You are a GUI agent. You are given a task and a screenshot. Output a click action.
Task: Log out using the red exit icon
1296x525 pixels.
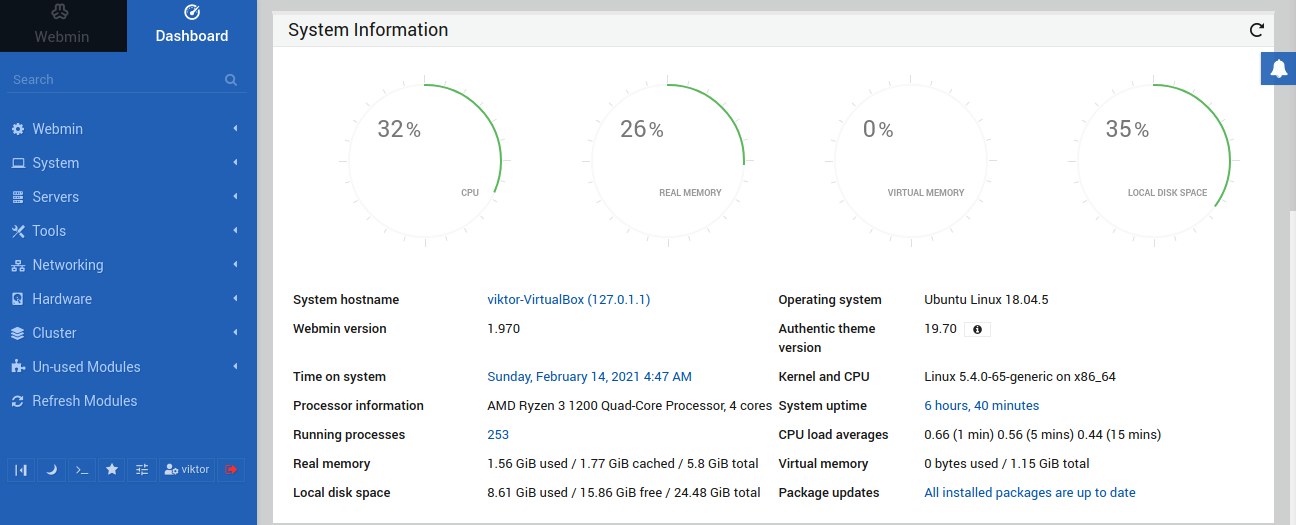click(231, 469)
